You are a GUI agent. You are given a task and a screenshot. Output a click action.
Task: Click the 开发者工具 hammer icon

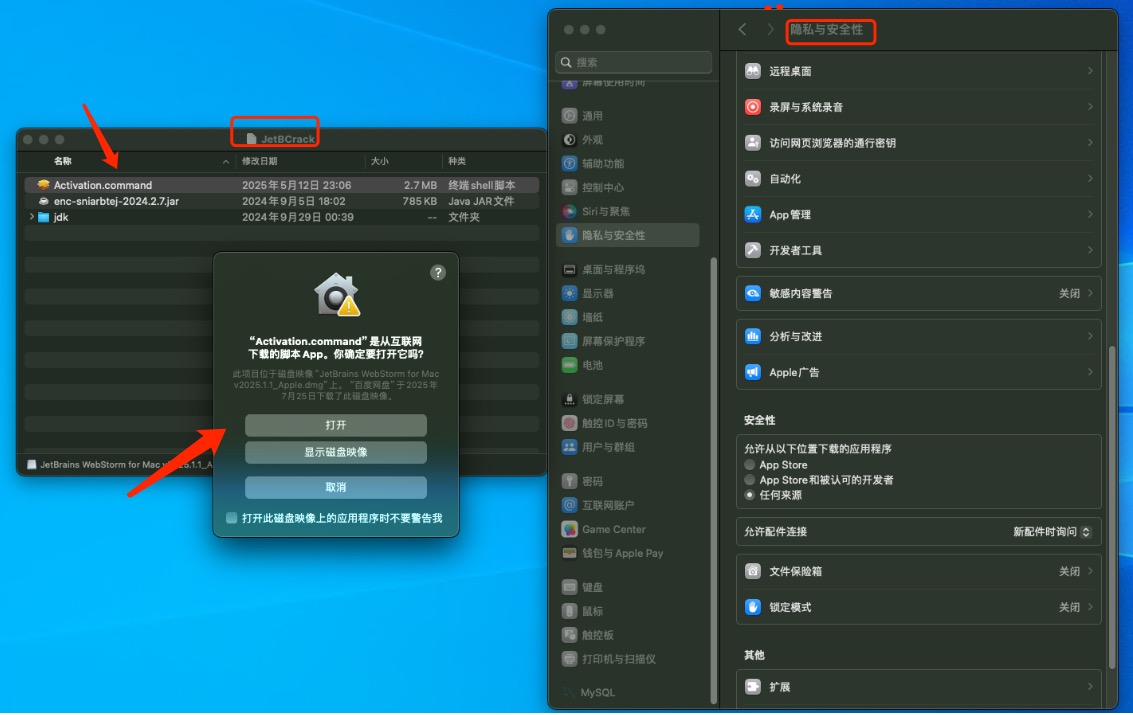[753, 250]
